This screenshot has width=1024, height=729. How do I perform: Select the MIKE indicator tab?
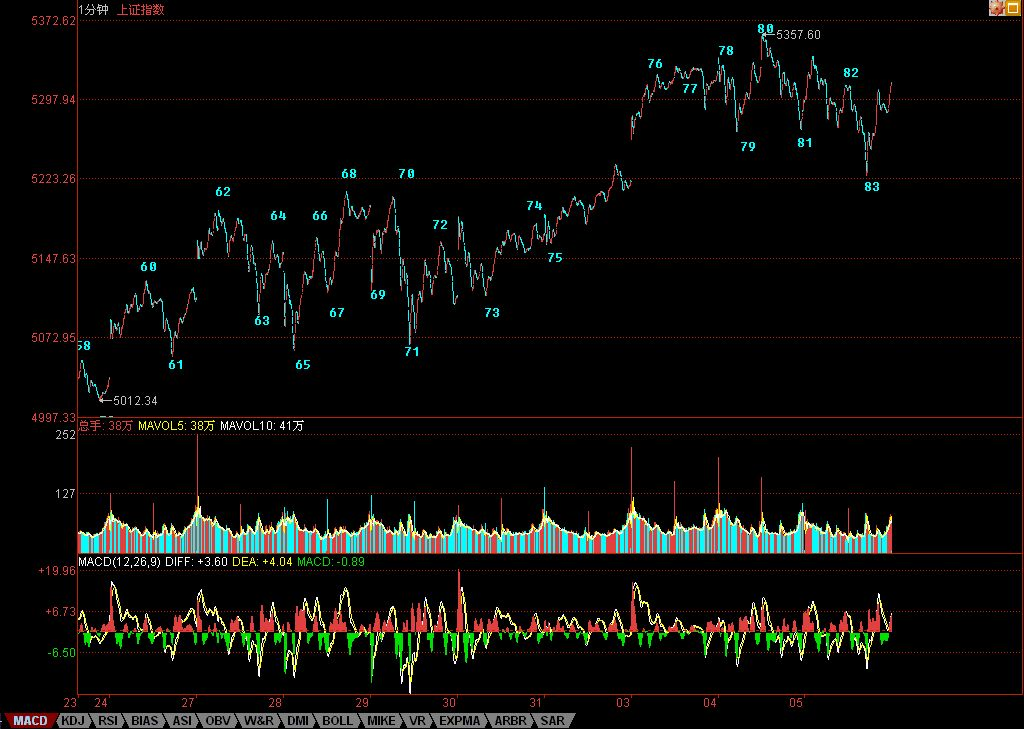pos(380,720)
